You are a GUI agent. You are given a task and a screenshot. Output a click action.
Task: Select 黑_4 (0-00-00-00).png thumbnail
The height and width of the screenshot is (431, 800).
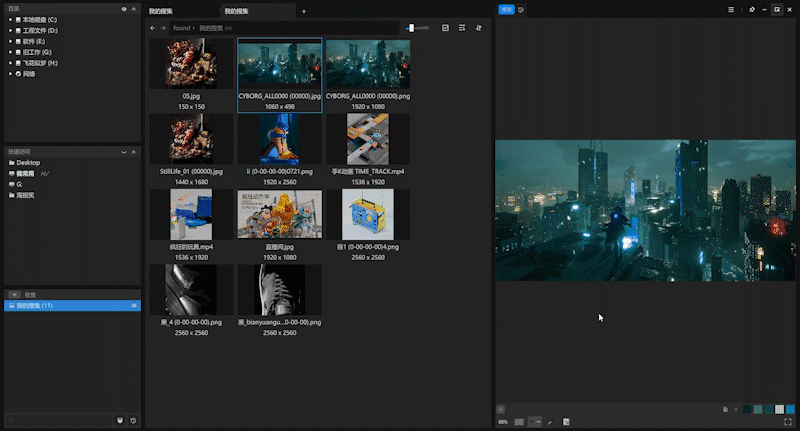click(x=191, y=290)
